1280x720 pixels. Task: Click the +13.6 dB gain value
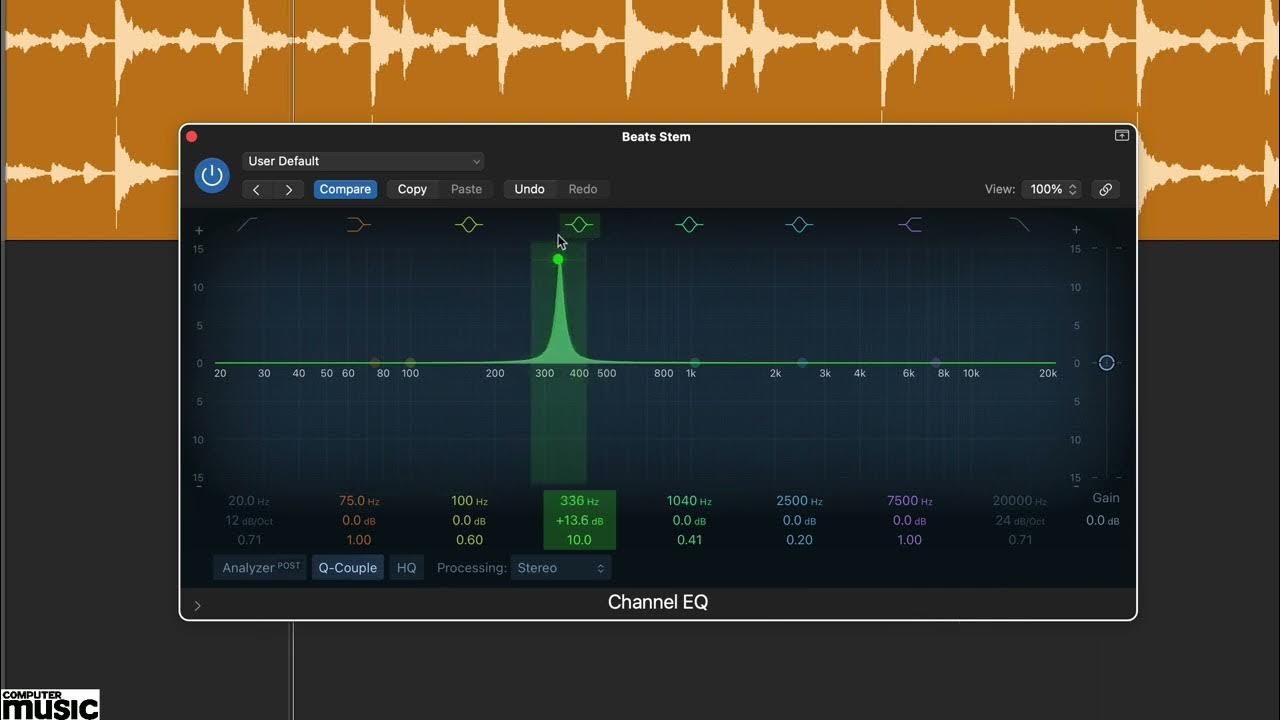(579, 520)
